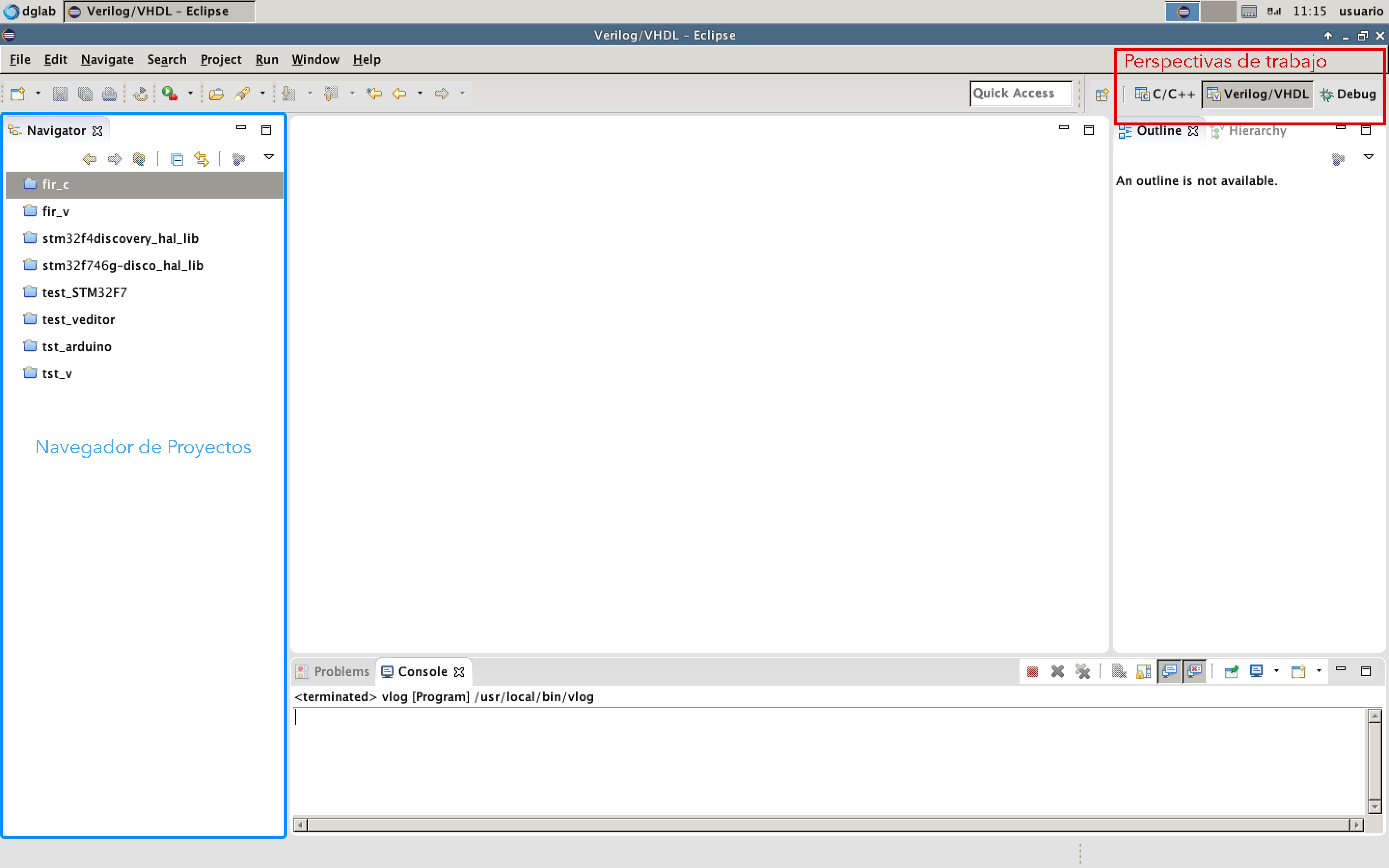
Task: Click the console horizontal scrollbar
Action: coord(827,825)
